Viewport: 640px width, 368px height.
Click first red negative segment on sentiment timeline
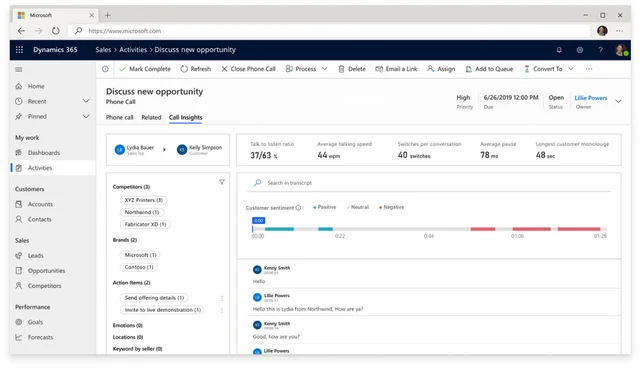tap(482, 229)
